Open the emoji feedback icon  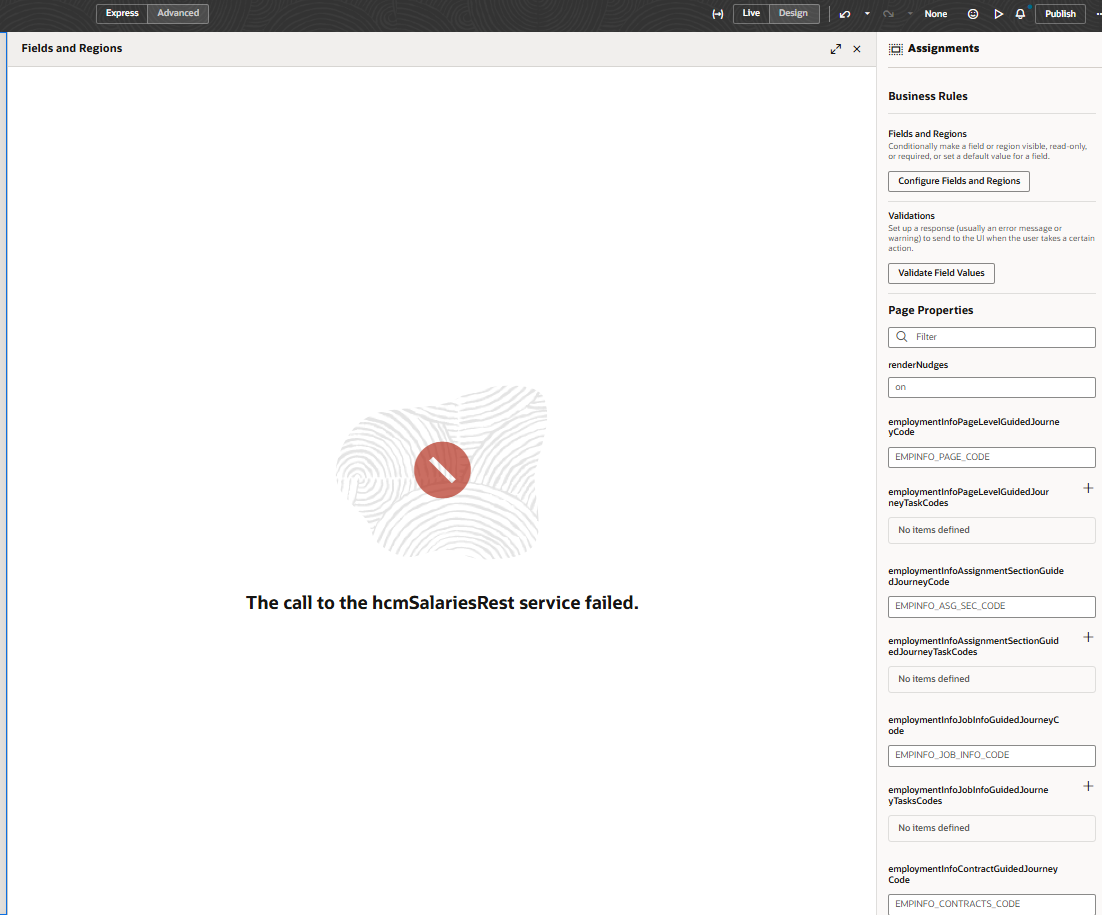pos(972,13)
